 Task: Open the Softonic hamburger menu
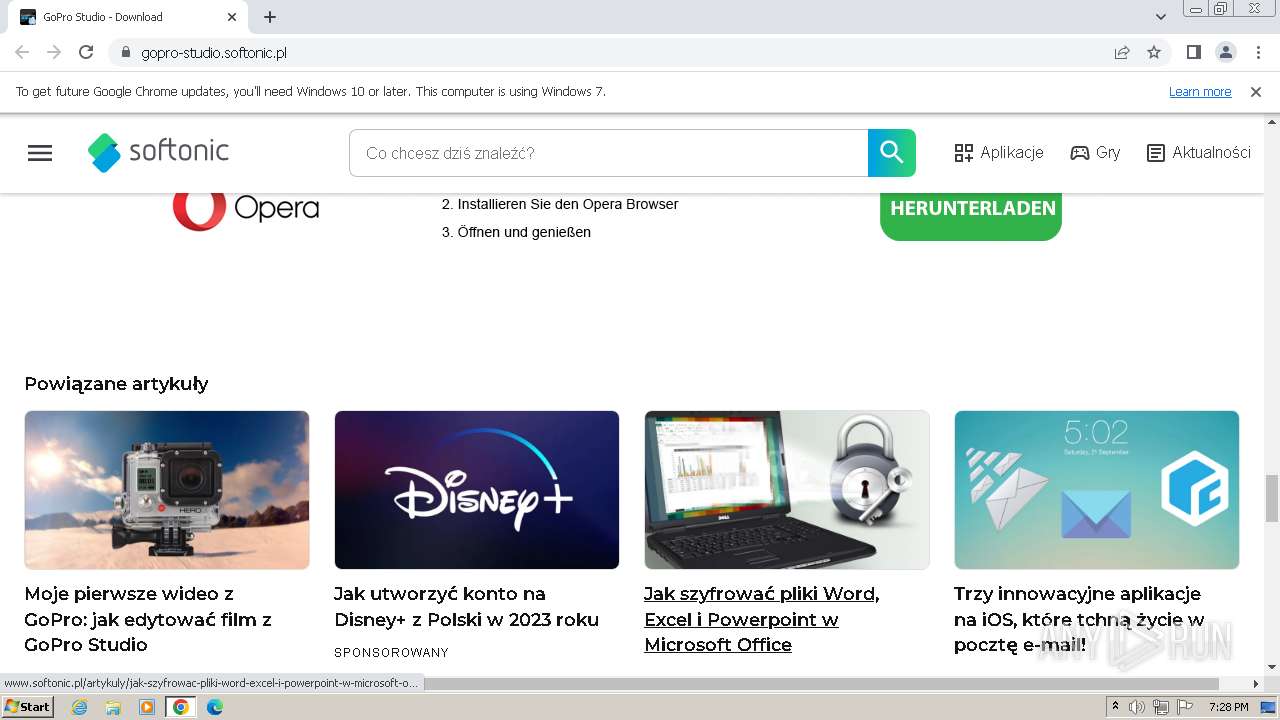[x=40, y=153]
